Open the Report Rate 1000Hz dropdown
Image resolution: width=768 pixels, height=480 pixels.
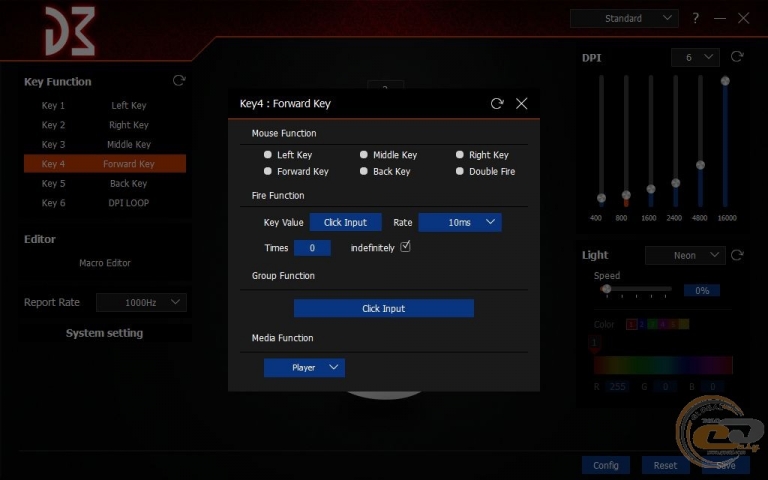(x=141, y=303)
